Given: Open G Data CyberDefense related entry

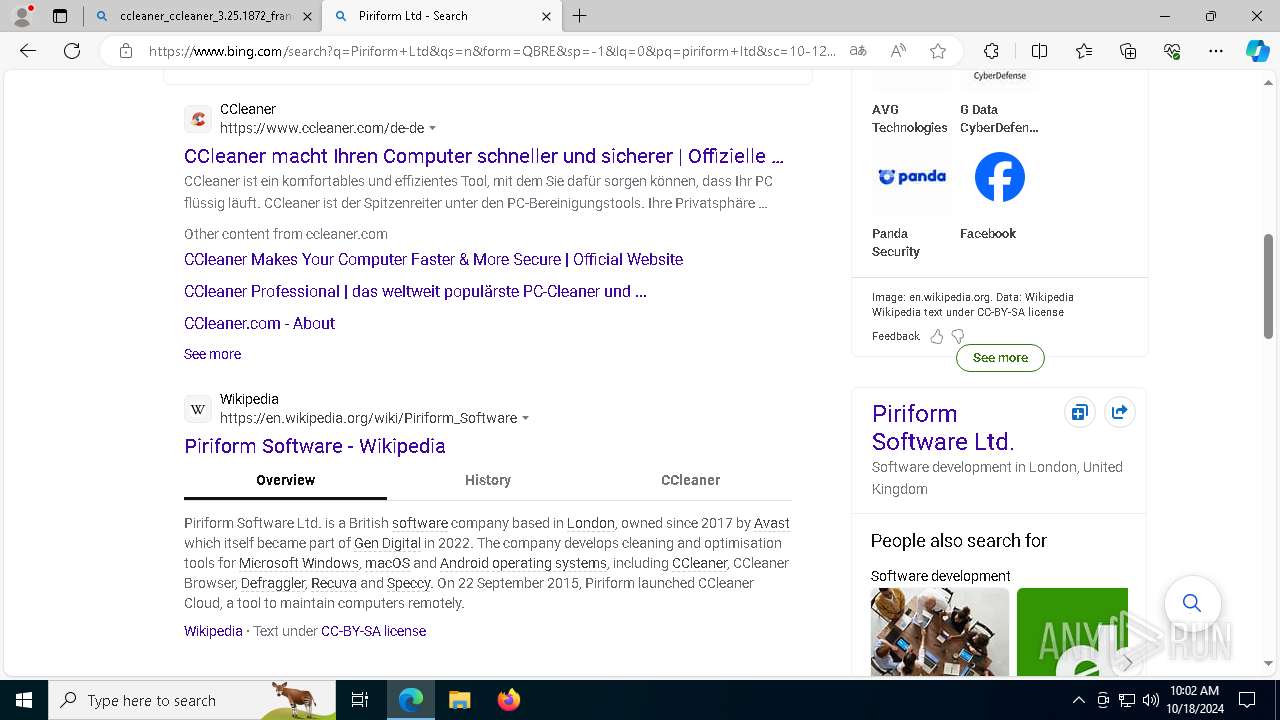Looking at the screenshot, I should 999,118.
